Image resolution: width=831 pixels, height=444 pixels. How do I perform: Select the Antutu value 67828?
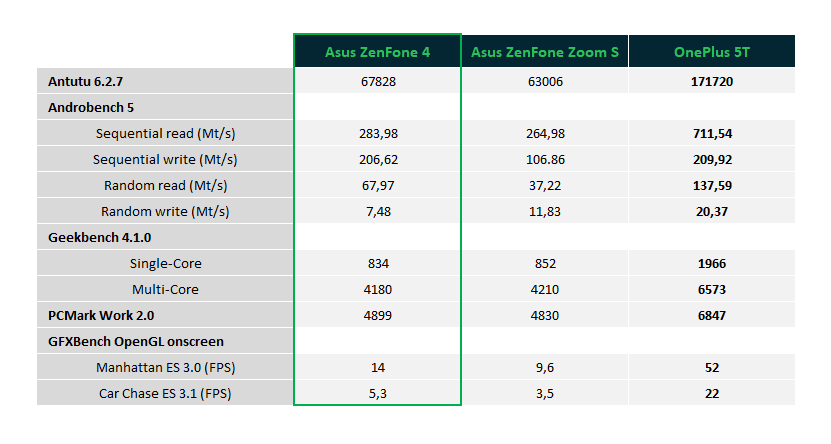(377, 81)
